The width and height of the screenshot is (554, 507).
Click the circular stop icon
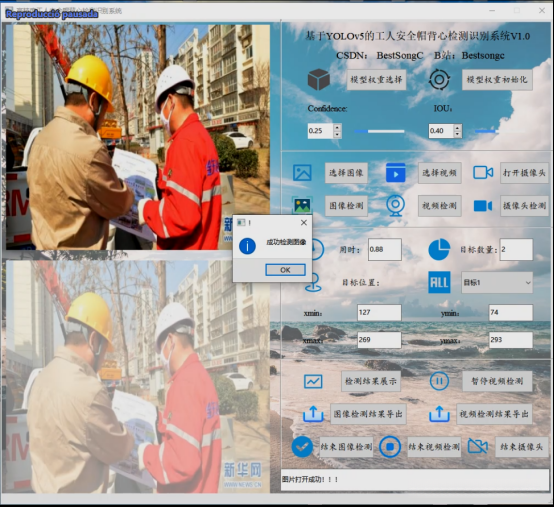click(x=390, y=447)
